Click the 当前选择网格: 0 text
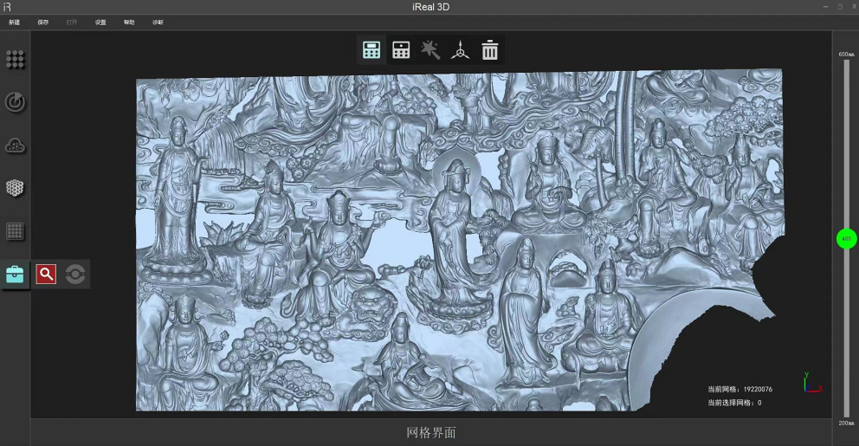859x446 pixels. 734,403
